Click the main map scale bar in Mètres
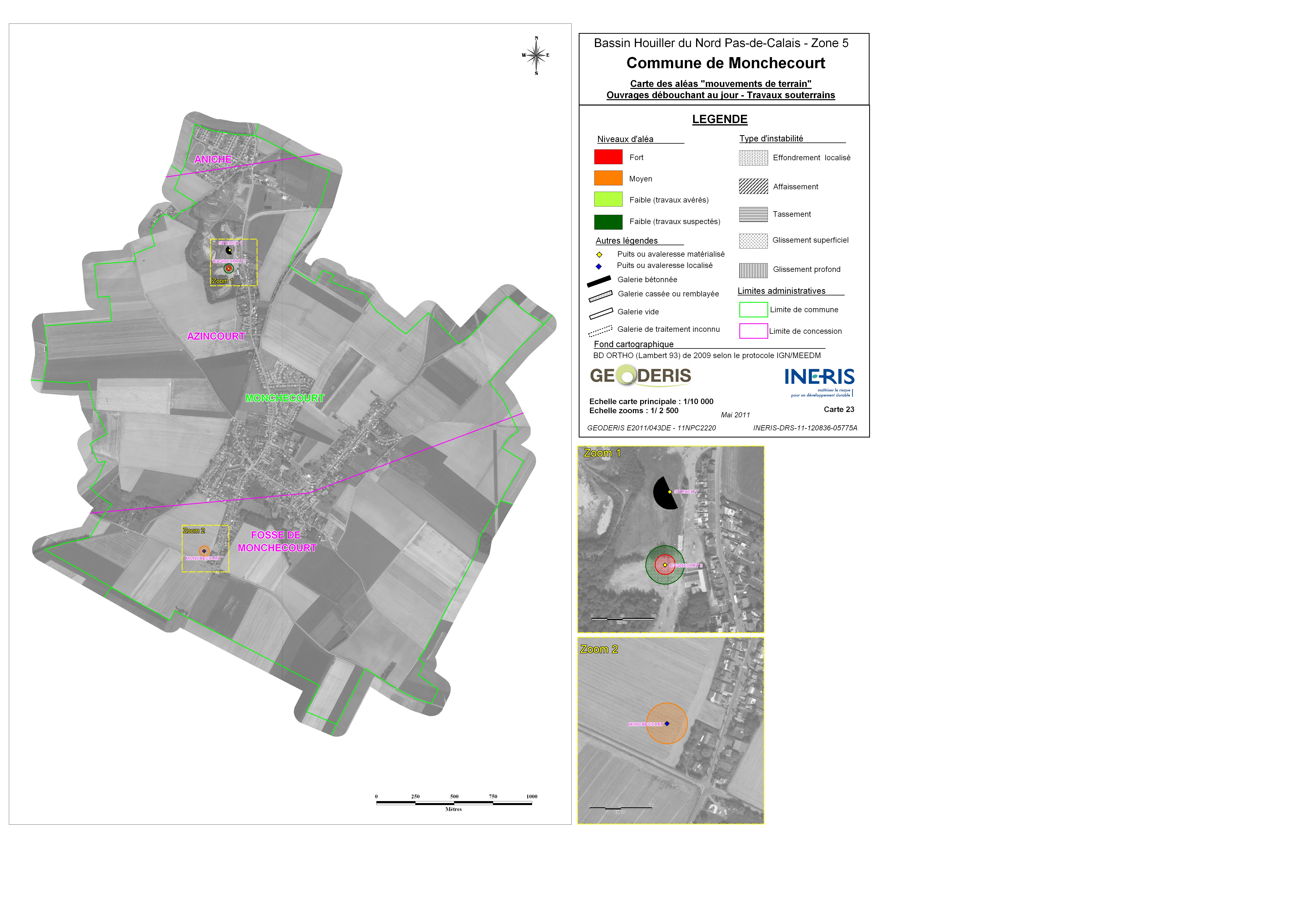The image size is (1308, 924). [454, 803]
